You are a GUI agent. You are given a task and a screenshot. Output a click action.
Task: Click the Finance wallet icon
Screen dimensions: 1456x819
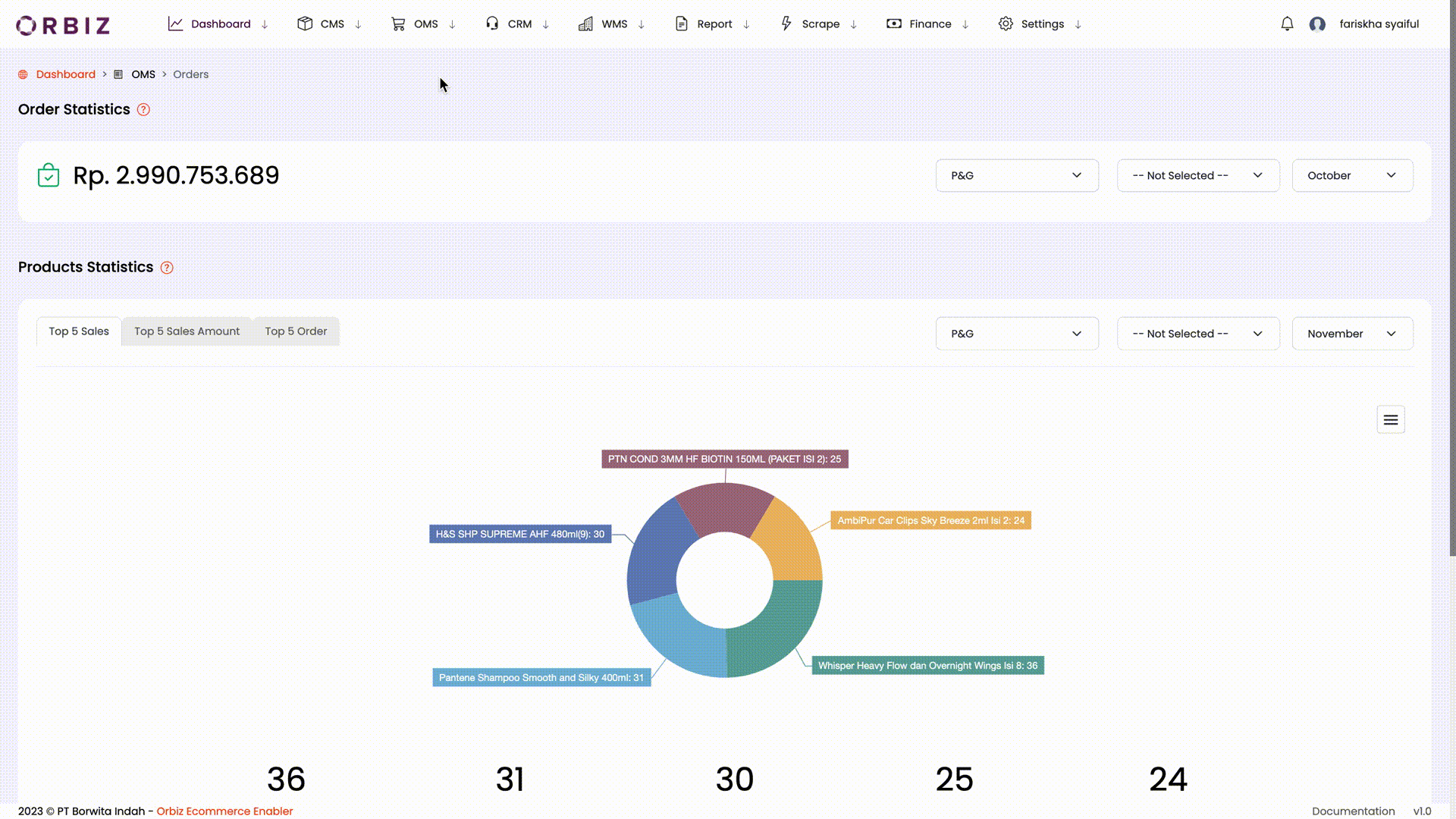click(x=893, y=24)
